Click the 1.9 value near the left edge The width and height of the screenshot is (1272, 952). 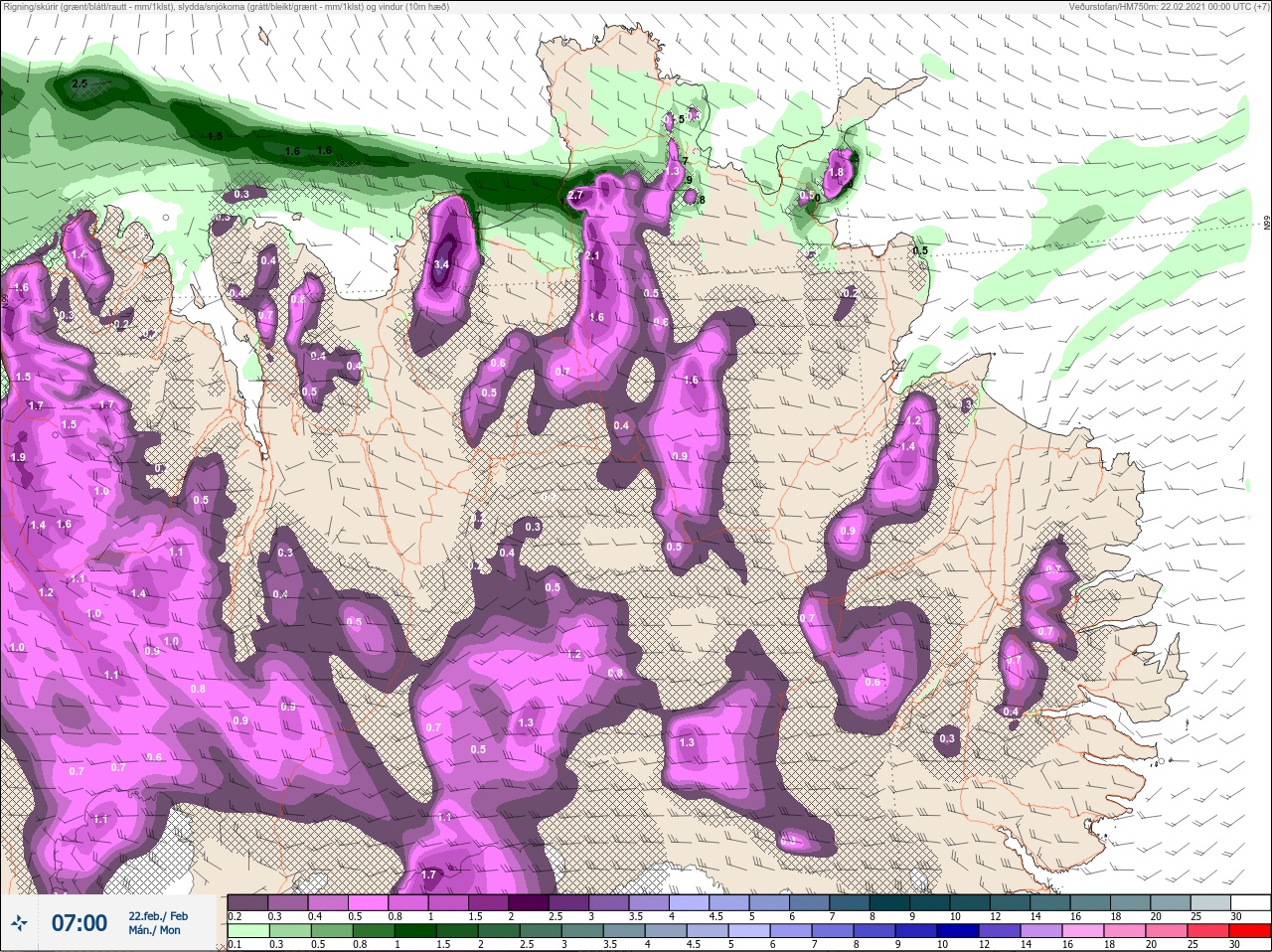pos(18,457)
